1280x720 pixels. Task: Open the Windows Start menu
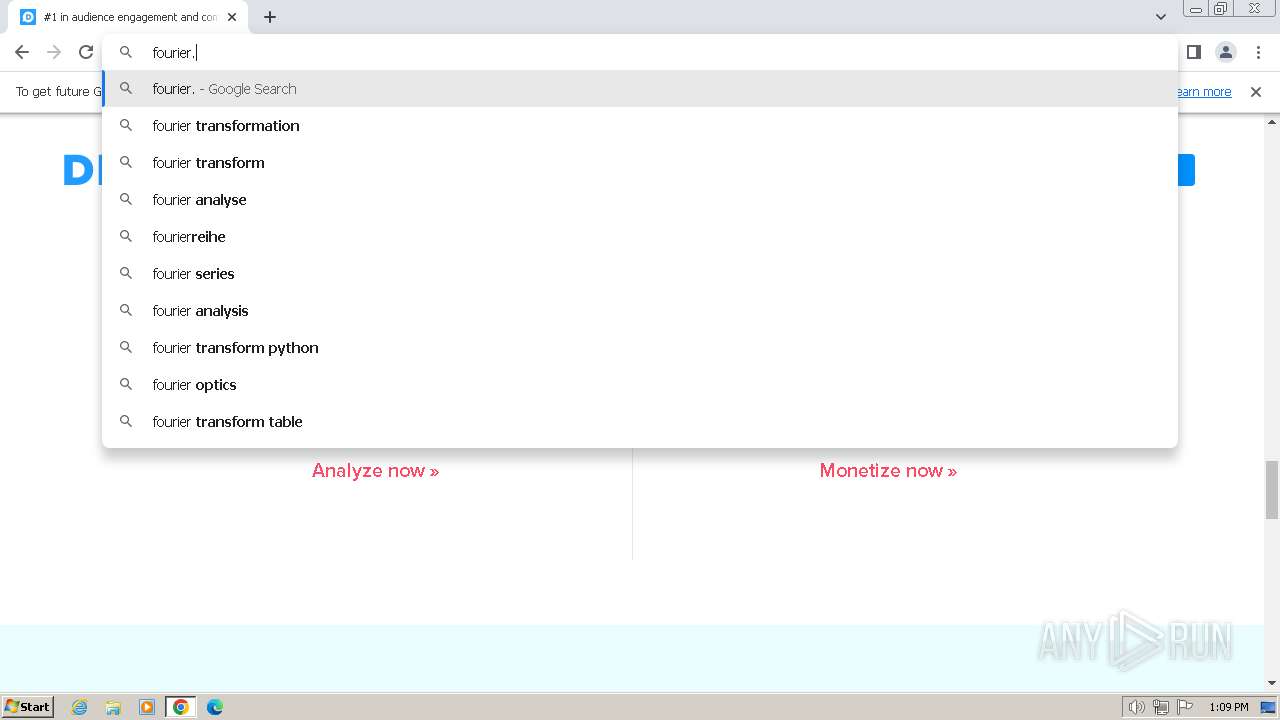(x=28, y=706)
